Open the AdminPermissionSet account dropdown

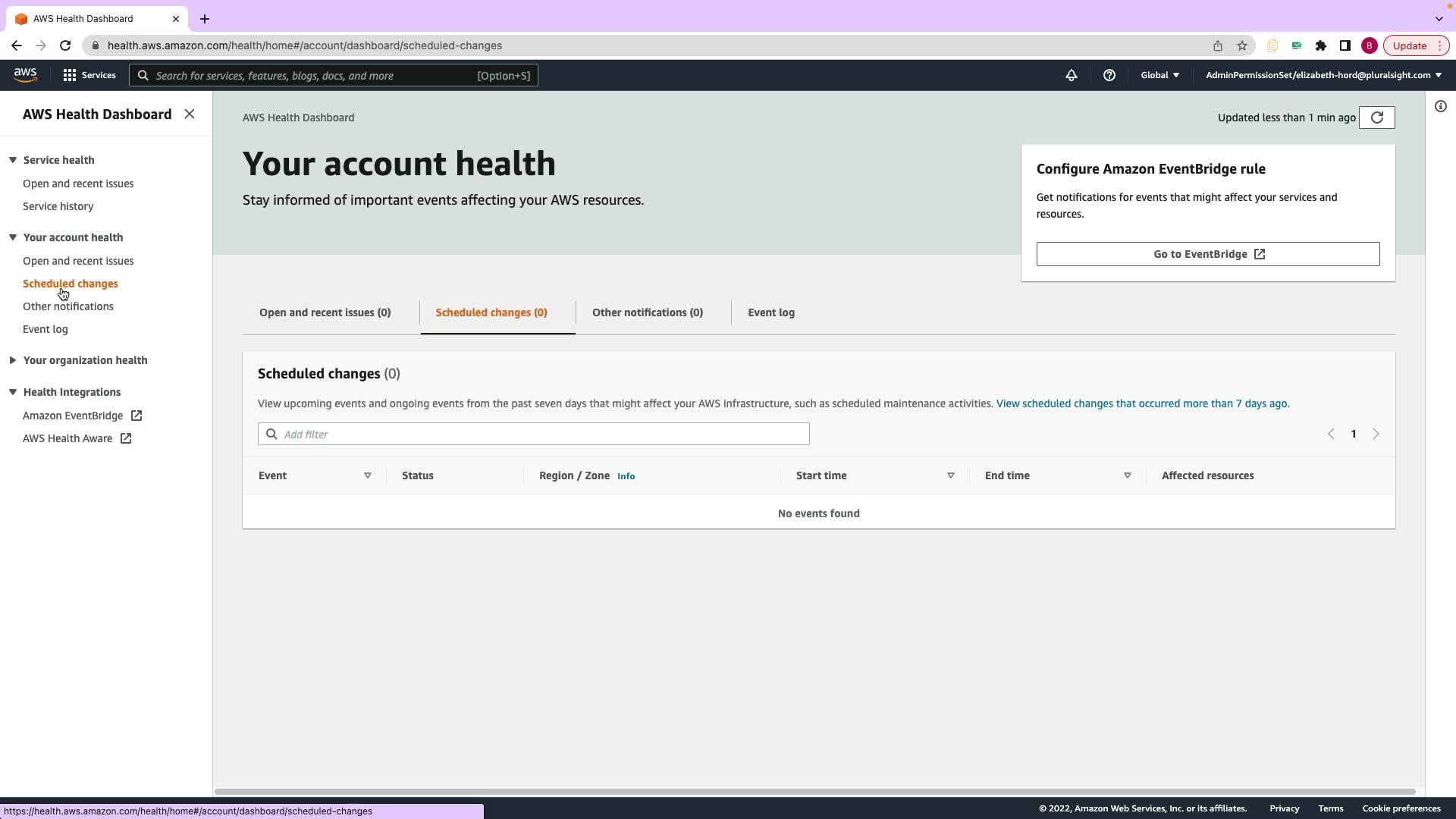click(x=1323, y=75)
